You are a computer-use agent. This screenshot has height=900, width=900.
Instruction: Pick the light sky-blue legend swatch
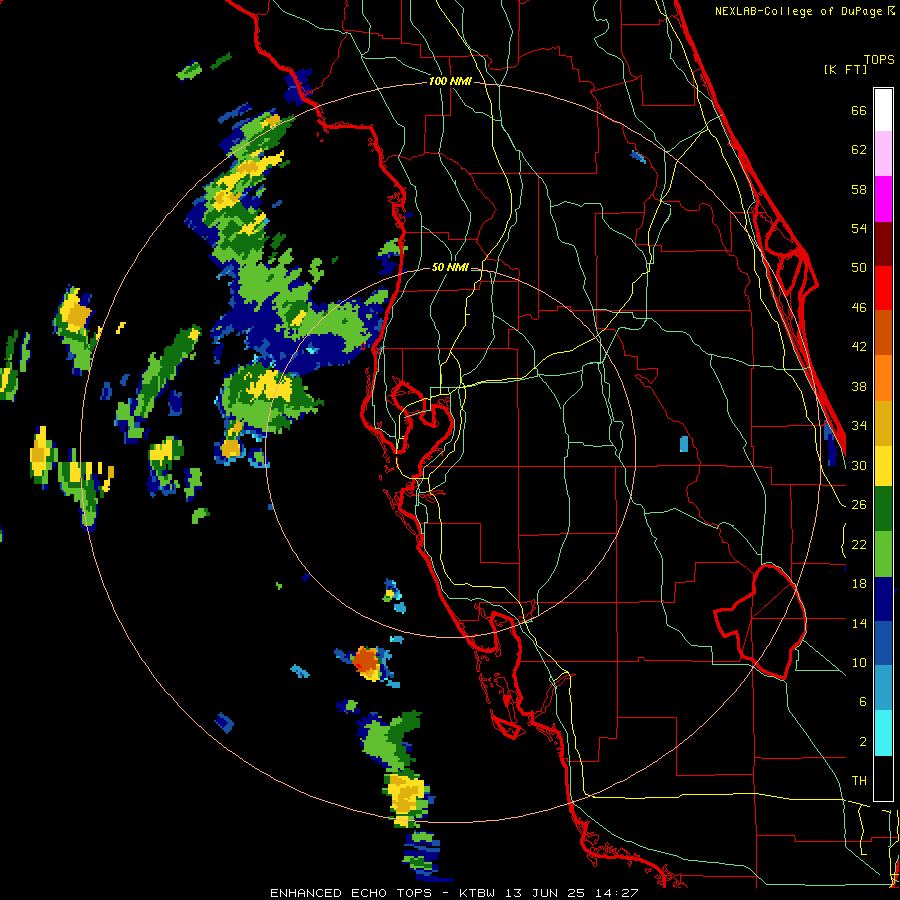click(x=883, y=688)
